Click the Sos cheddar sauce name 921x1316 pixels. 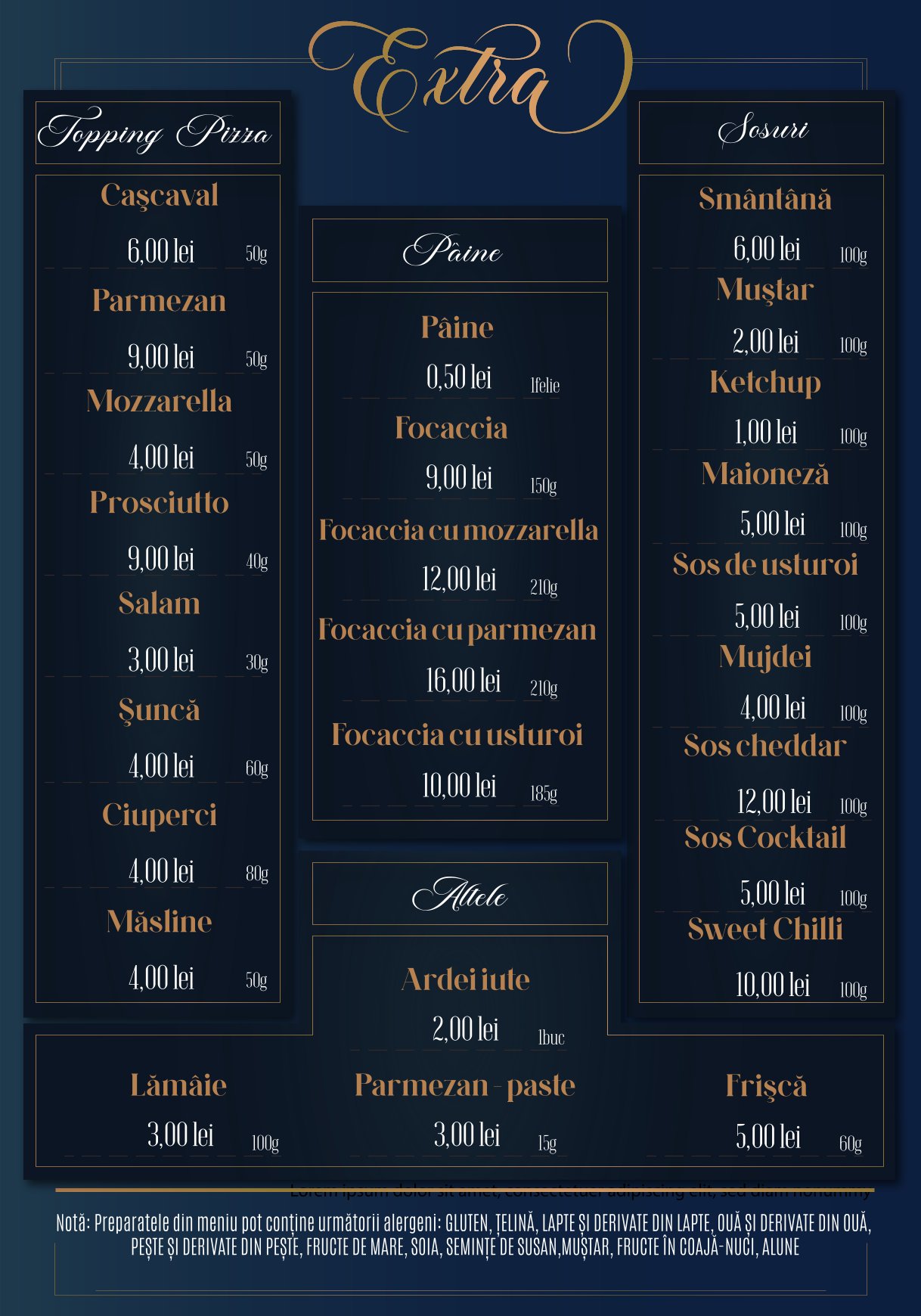(x=765, y=746)
